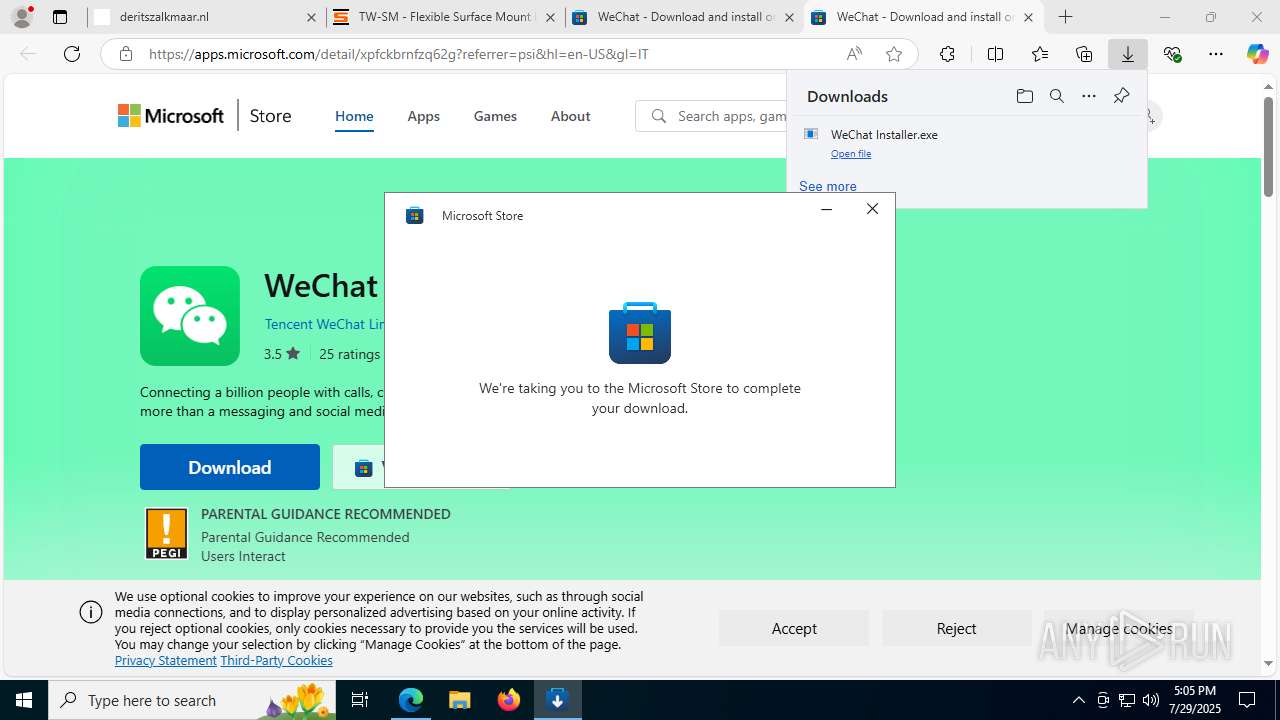The width and height of the screenshot is (1280, 720).
Task: Open more options in Downloads panel
Action: [x=1089, y=96]
